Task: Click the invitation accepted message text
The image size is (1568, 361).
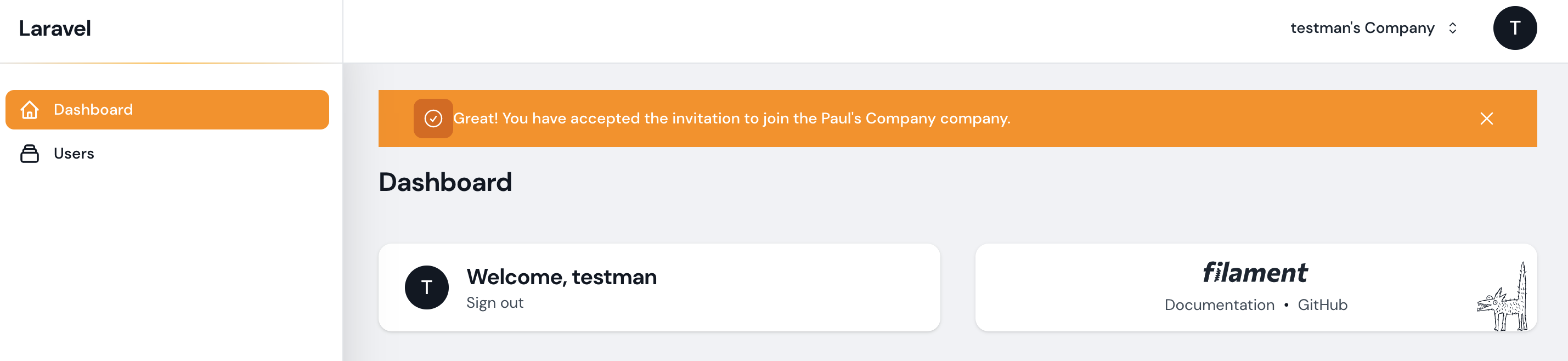Action: click(x=731, y=119)
